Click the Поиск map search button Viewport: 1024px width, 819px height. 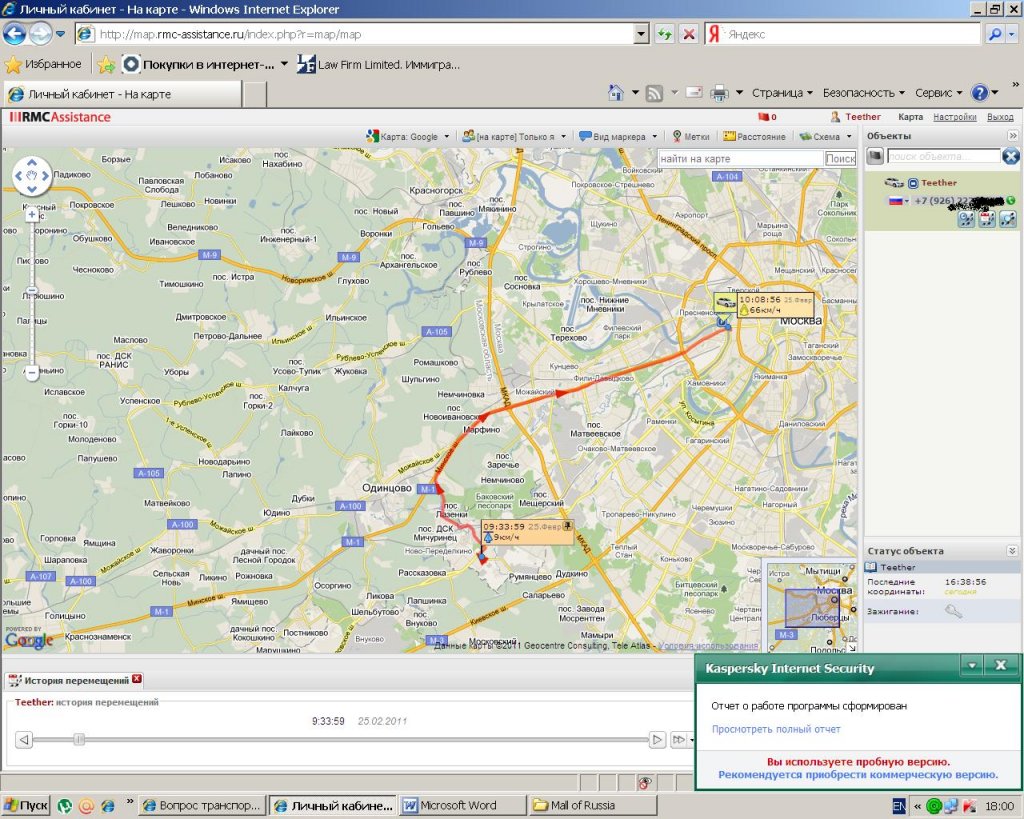click(840, 159)
